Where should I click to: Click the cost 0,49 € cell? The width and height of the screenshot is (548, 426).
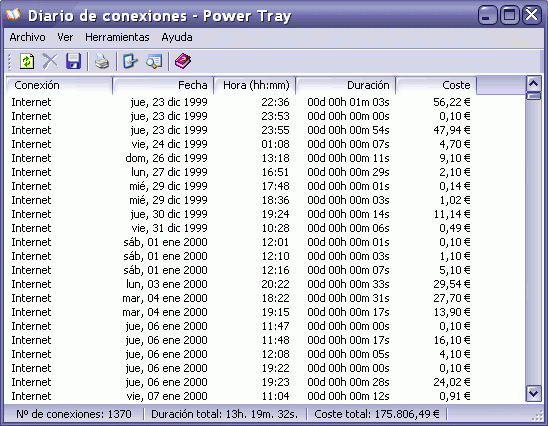(455, 228)
